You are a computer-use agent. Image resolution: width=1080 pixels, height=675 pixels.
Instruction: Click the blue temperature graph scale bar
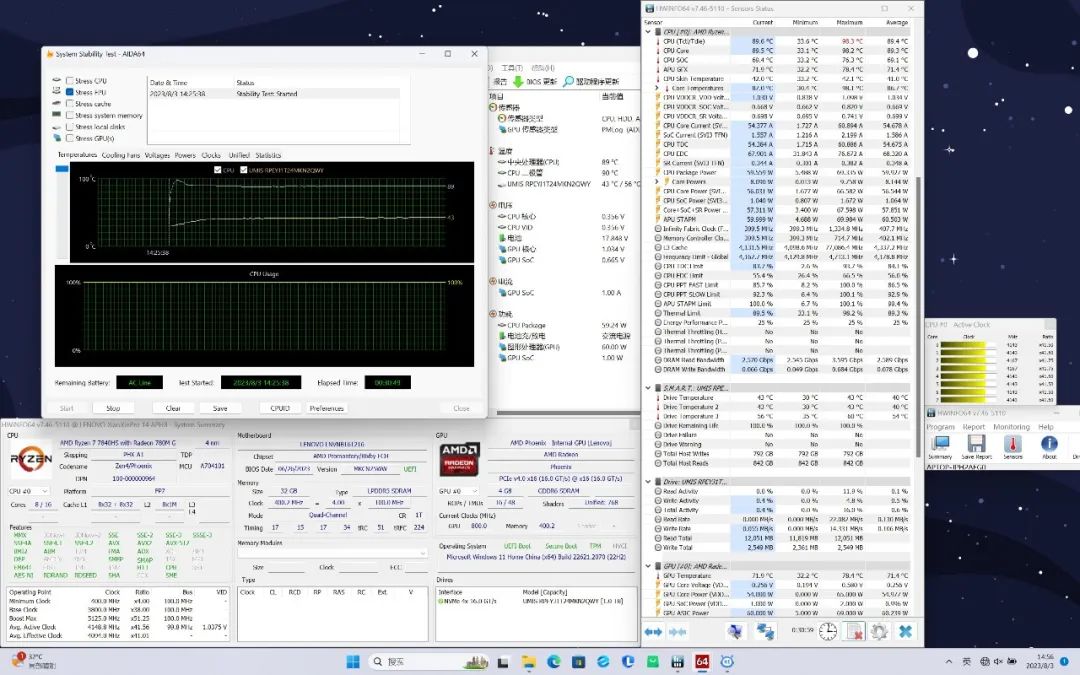tap(63, 170)
